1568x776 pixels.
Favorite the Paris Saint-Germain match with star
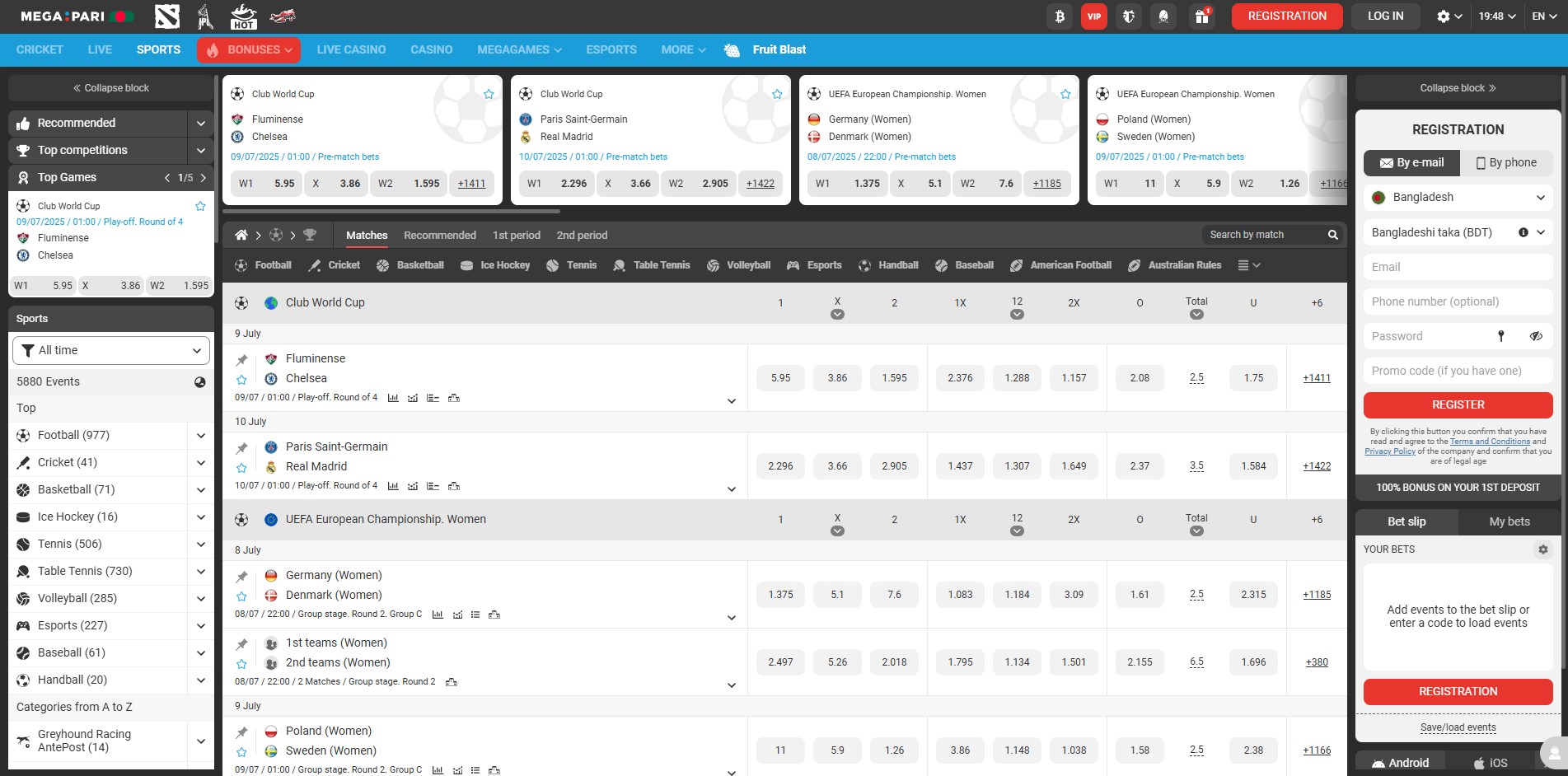[241, 468]
